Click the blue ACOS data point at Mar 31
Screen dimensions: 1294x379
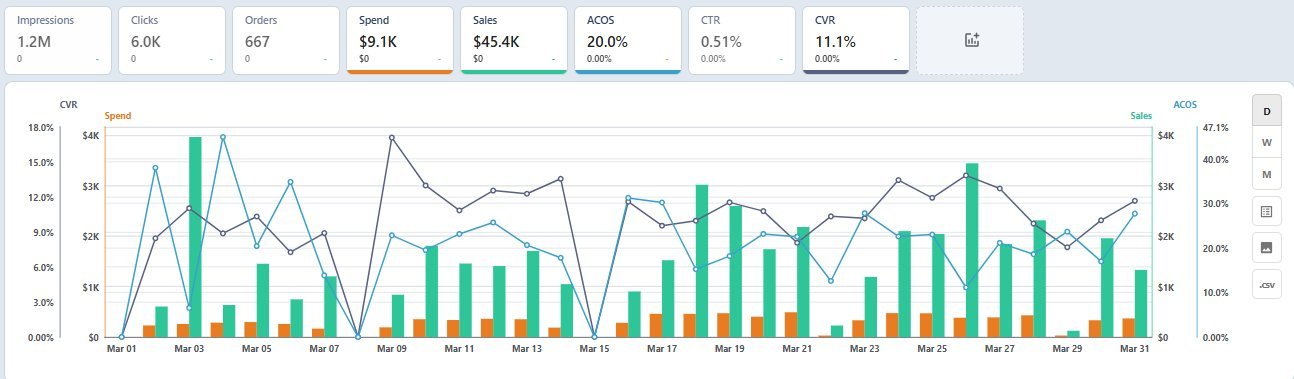(1135, 213)
